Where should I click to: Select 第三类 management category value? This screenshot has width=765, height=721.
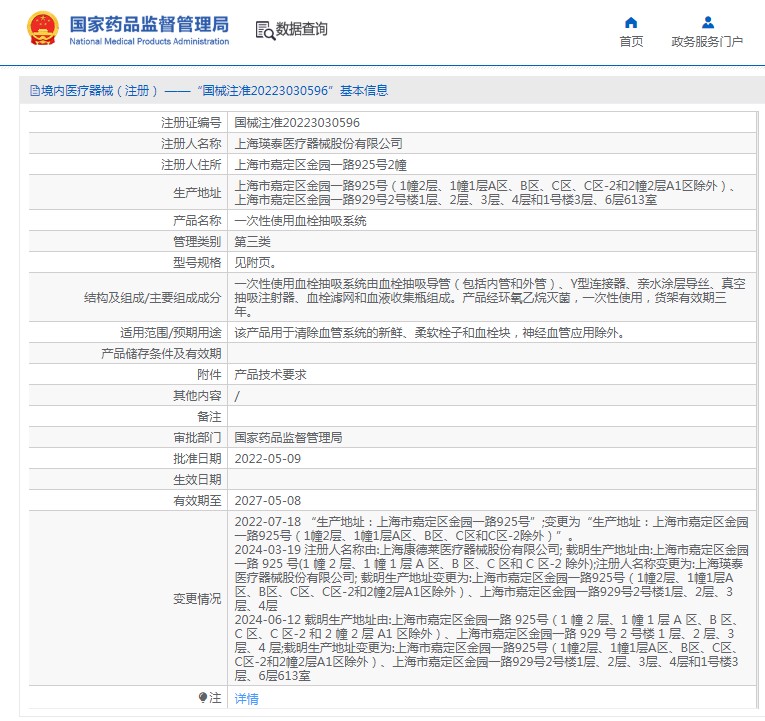[x=252, y=241]
